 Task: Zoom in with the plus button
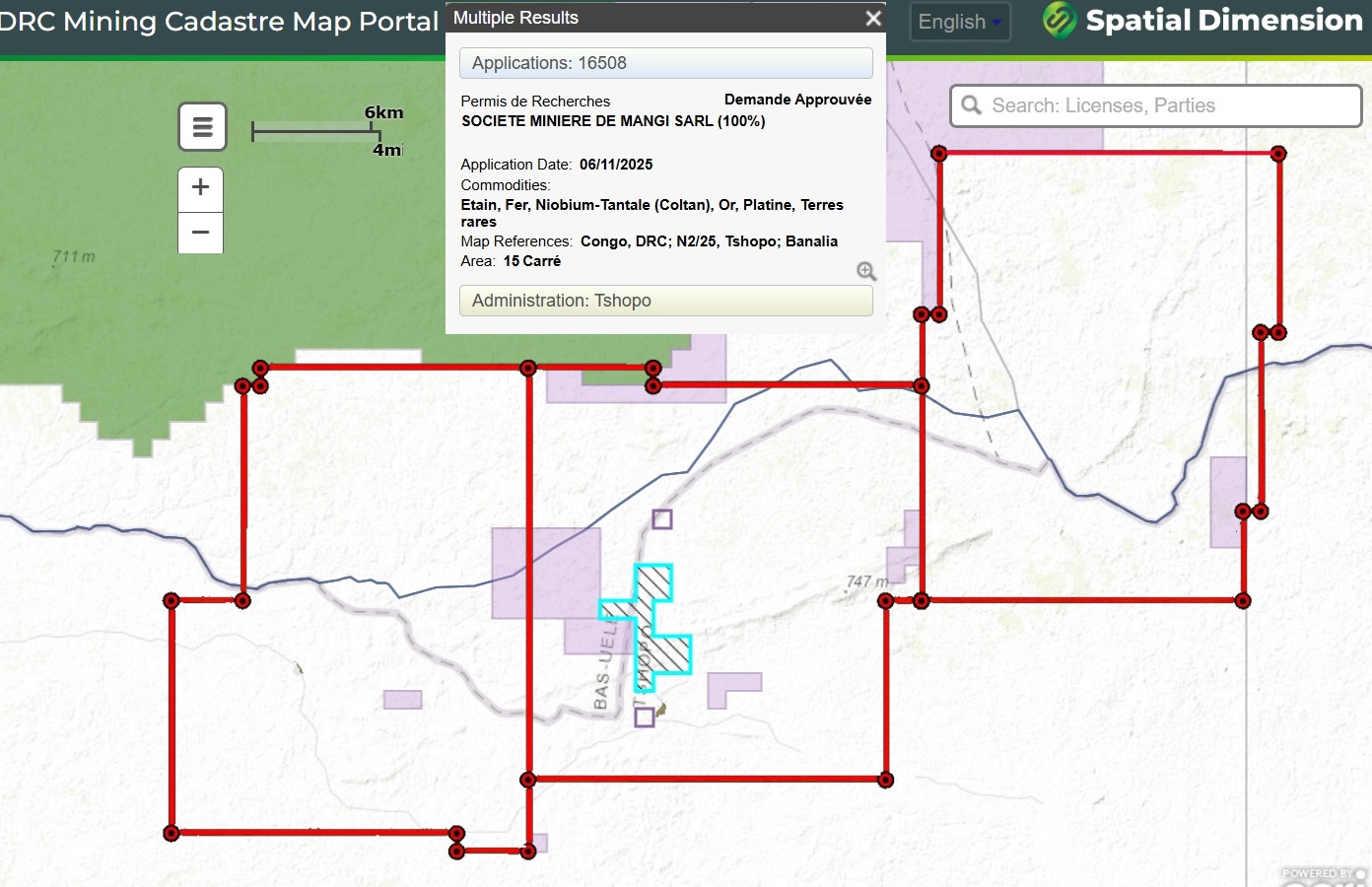coord(200,187)
